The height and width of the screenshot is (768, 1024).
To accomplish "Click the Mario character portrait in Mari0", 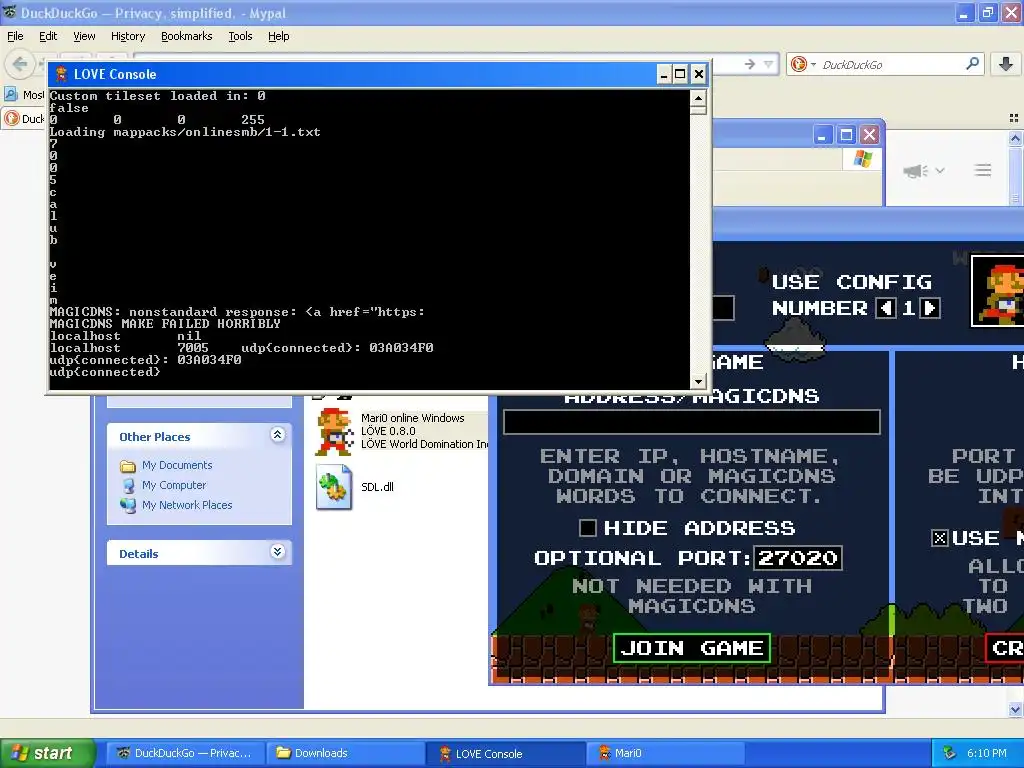I will (x=998, y=291).
